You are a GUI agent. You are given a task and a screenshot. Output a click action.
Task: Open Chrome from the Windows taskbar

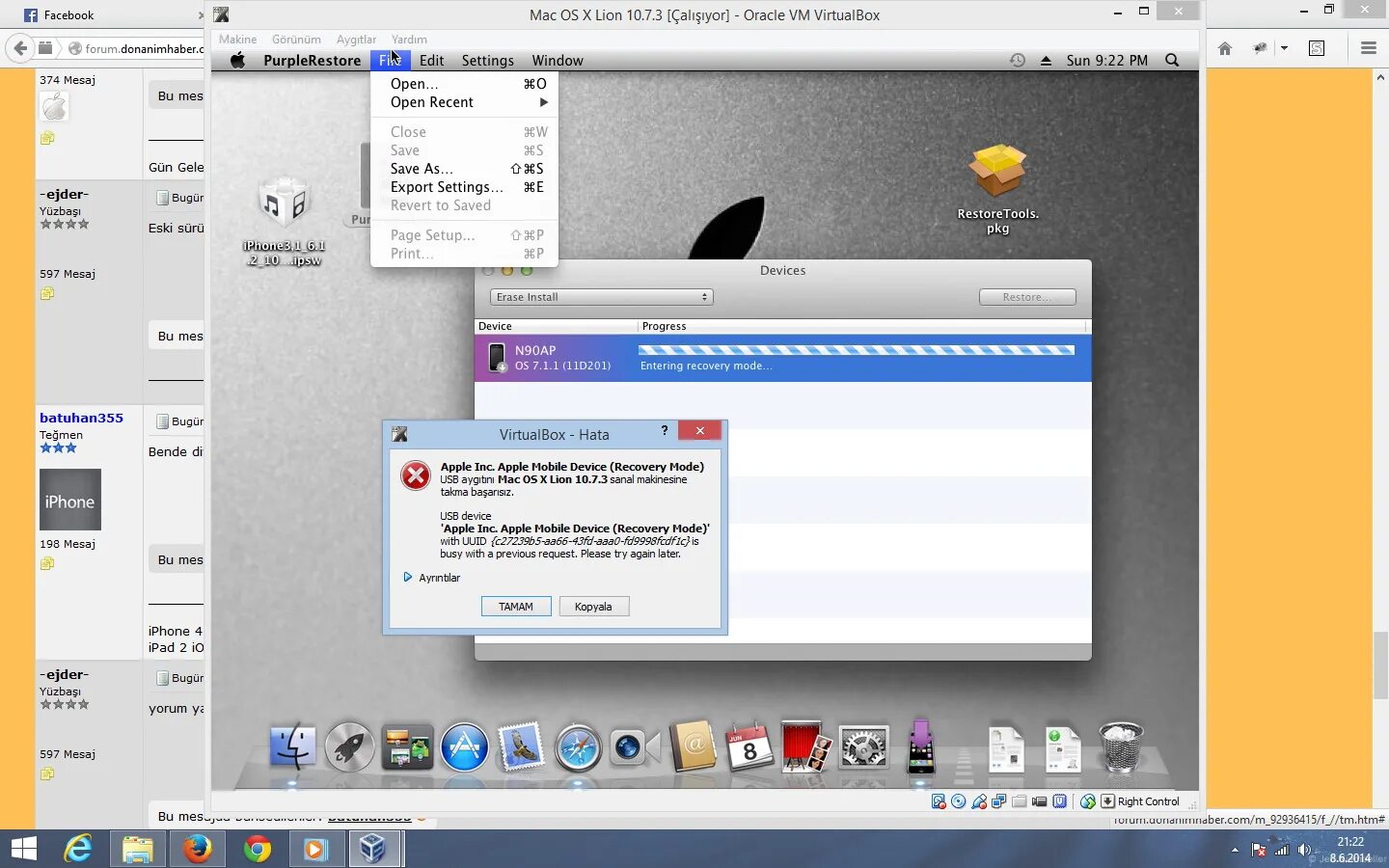(257, 849)
